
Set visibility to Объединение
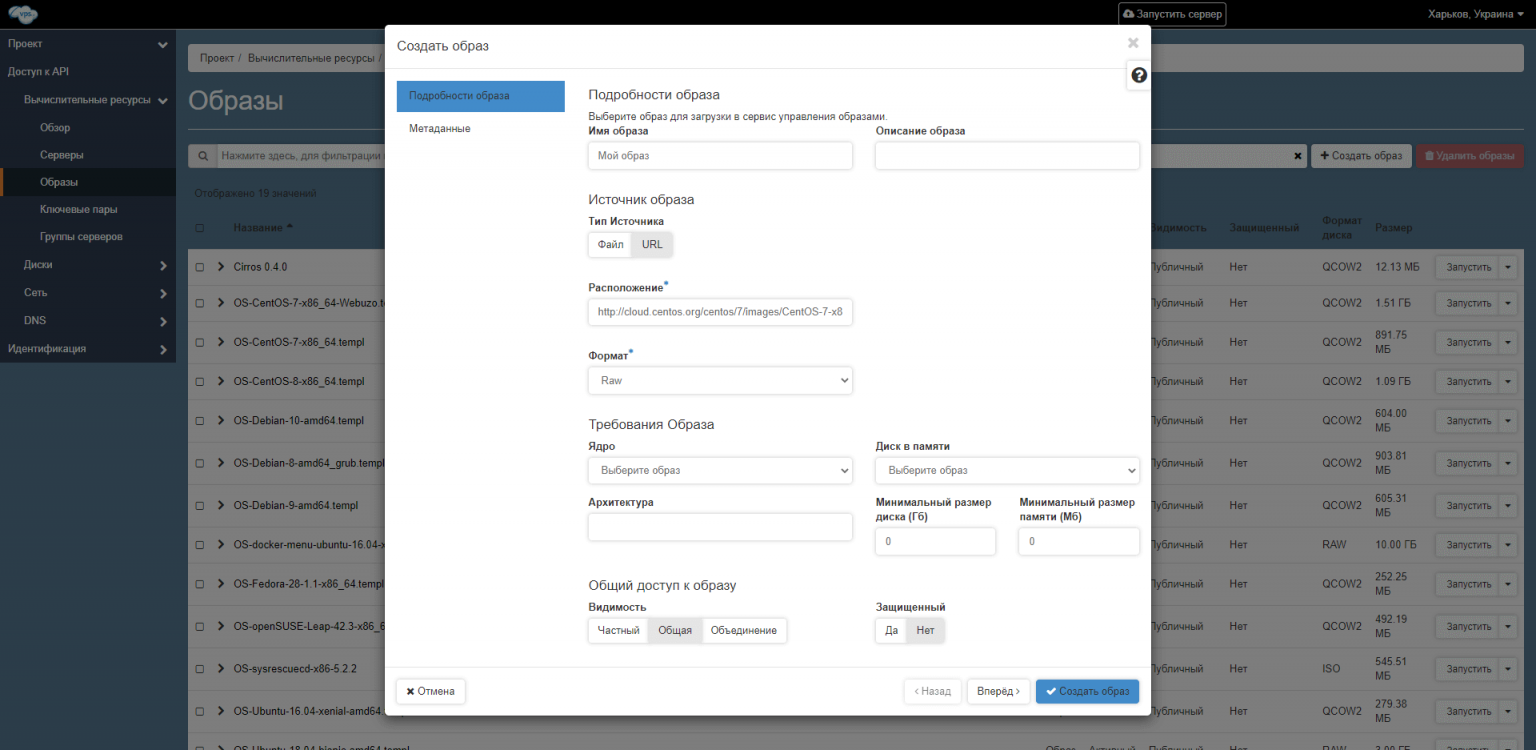pyautogui.click(x=744, y=630)
